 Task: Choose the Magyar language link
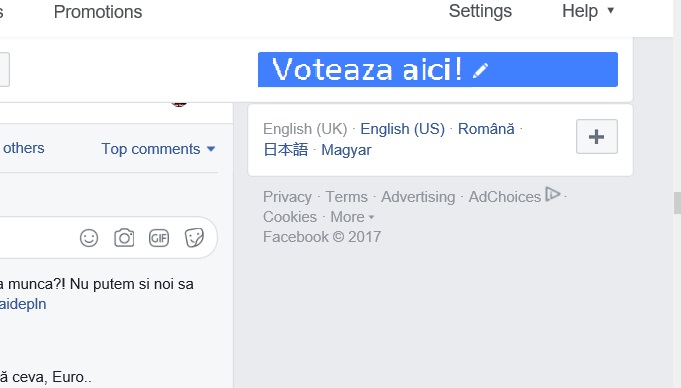click(346, 150)
